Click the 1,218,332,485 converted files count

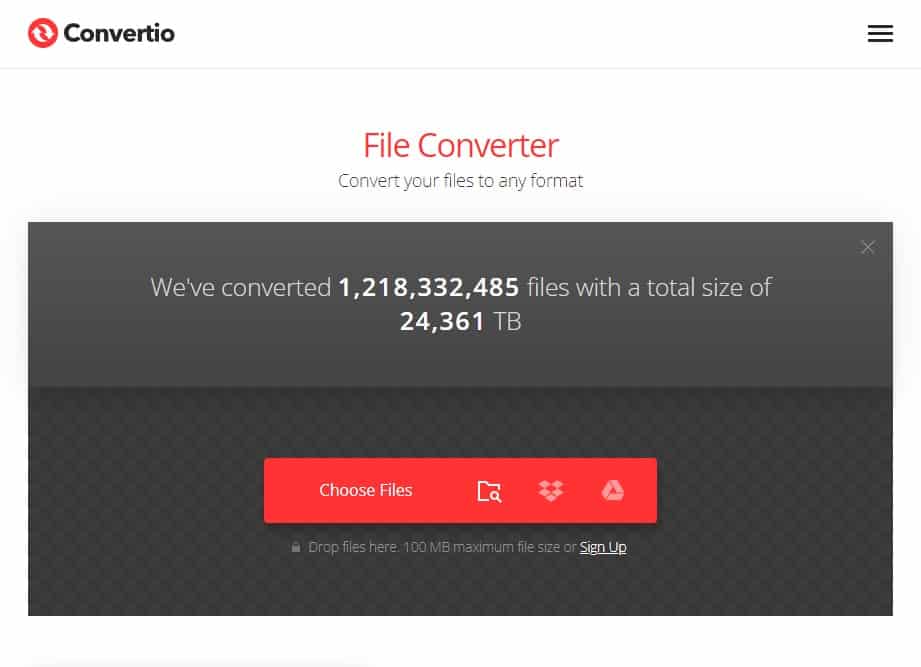coord(429,287)
